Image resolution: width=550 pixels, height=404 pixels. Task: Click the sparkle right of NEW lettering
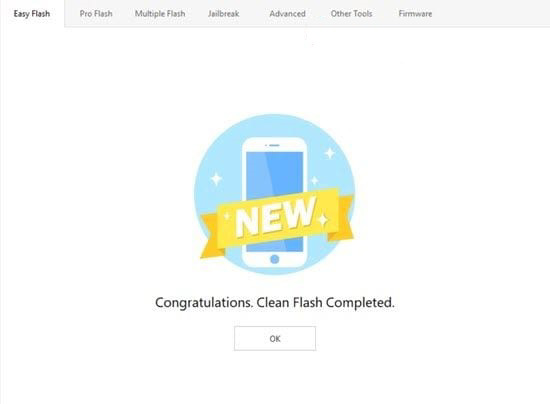click(322, 220)
